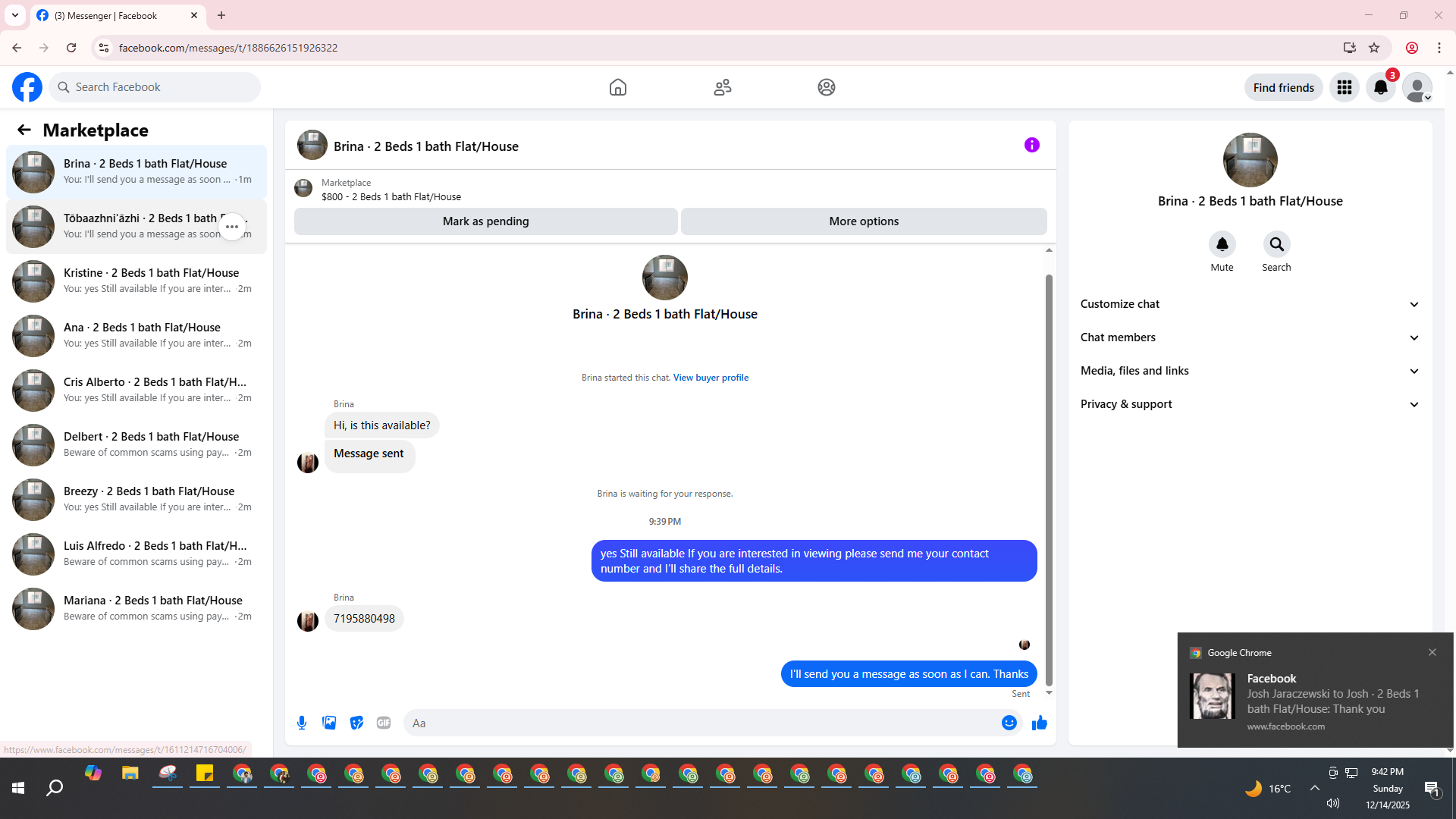The width and height of the screenshot is (1456, 819).
Task: Expand the Chat members section
Action: pyautogui.click(x=1250, y=337)
